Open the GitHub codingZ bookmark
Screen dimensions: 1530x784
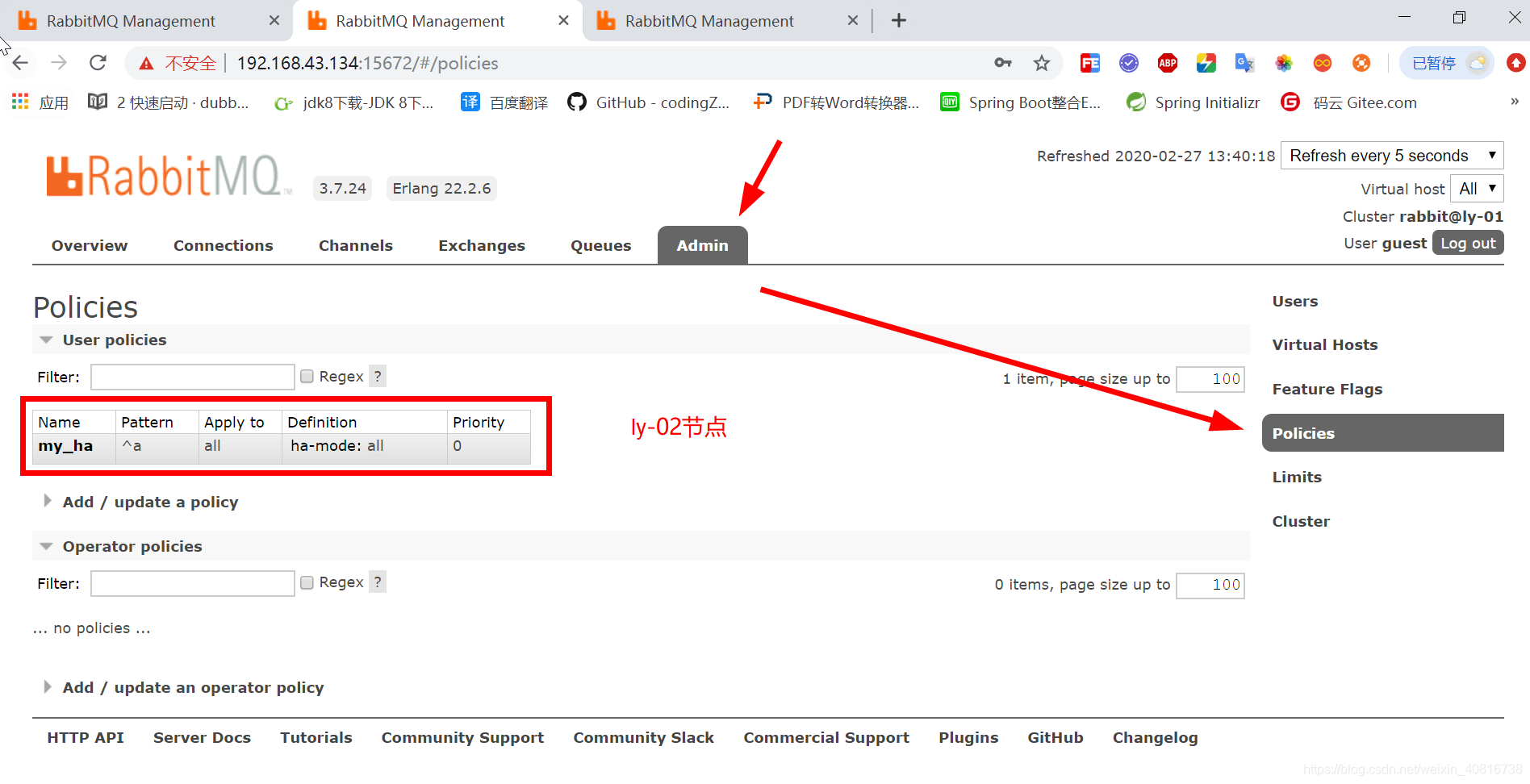pos(648,102)
